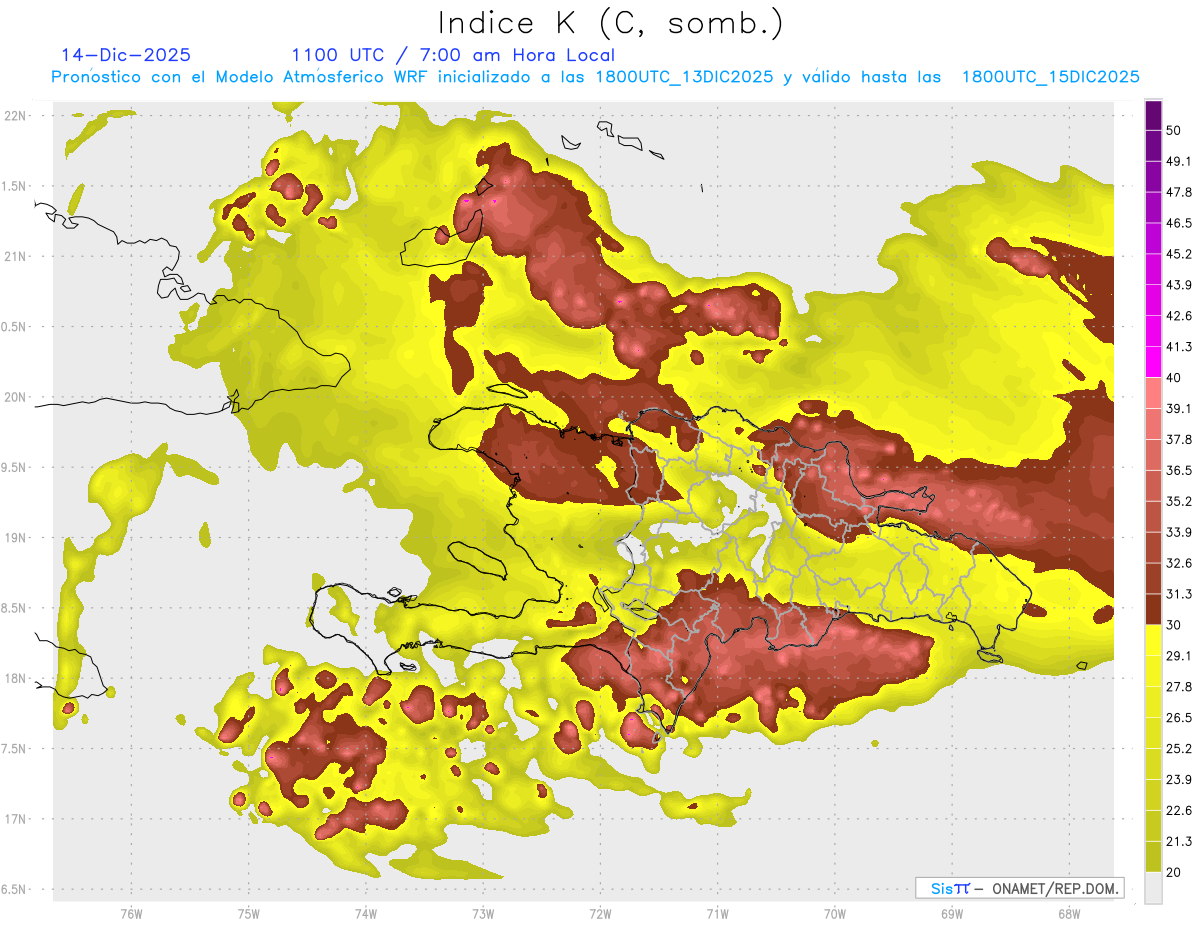Click the "76W" longitude axis label
Screen dimensions: 1200x927
coord(131,914)
